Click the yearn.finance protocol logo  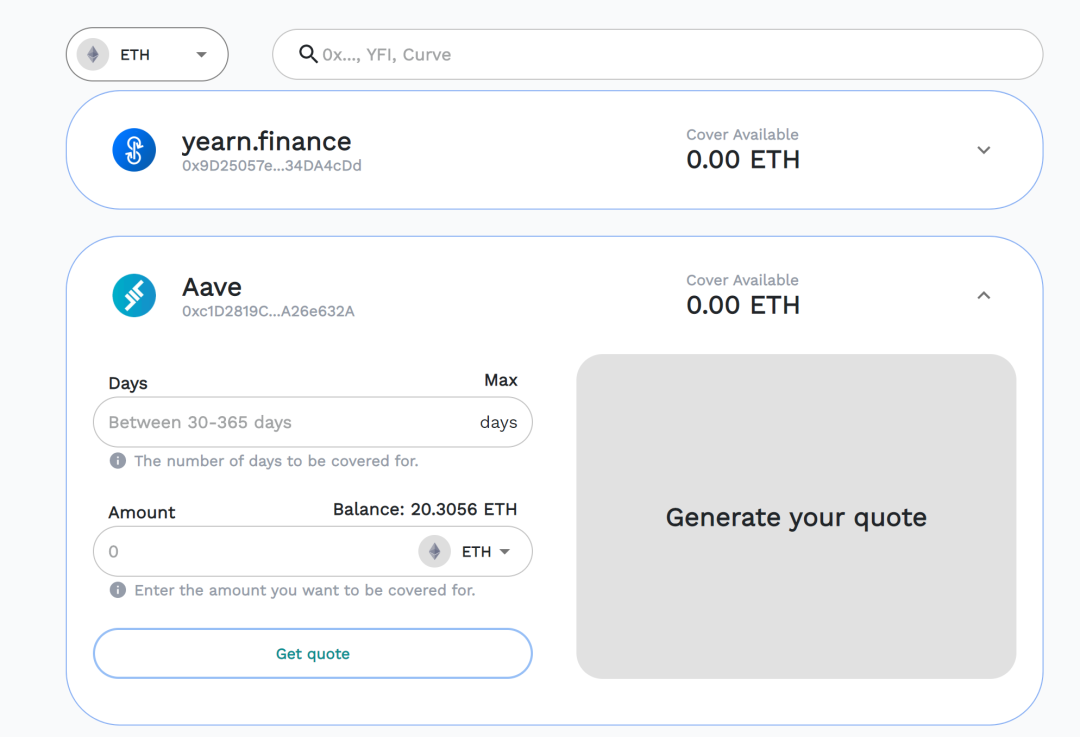pyautogui.click(x=134, y=149)
